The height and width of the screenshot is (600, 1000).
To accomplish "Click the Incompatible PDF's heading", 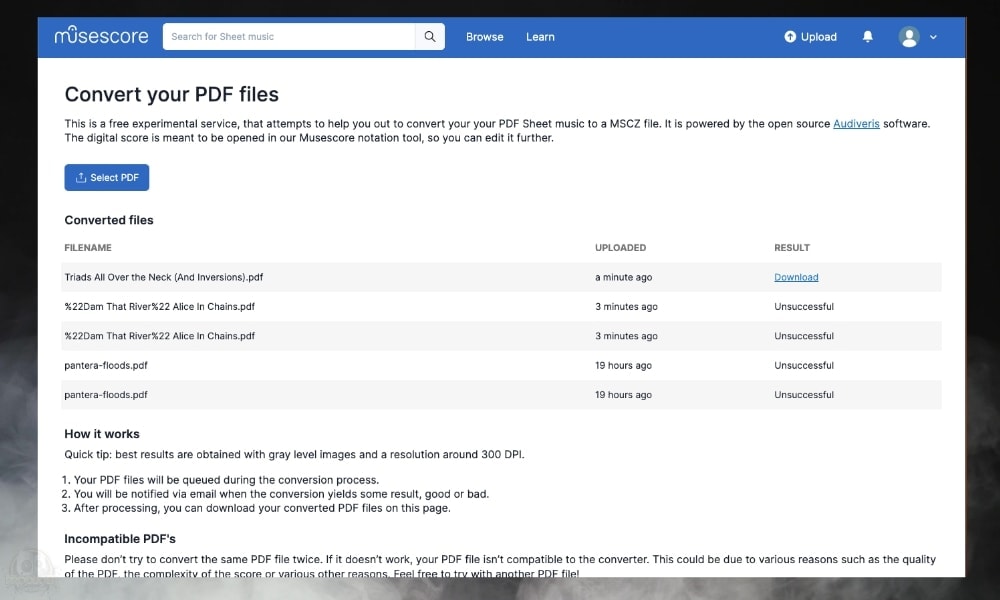I will [x=120, y=539].
